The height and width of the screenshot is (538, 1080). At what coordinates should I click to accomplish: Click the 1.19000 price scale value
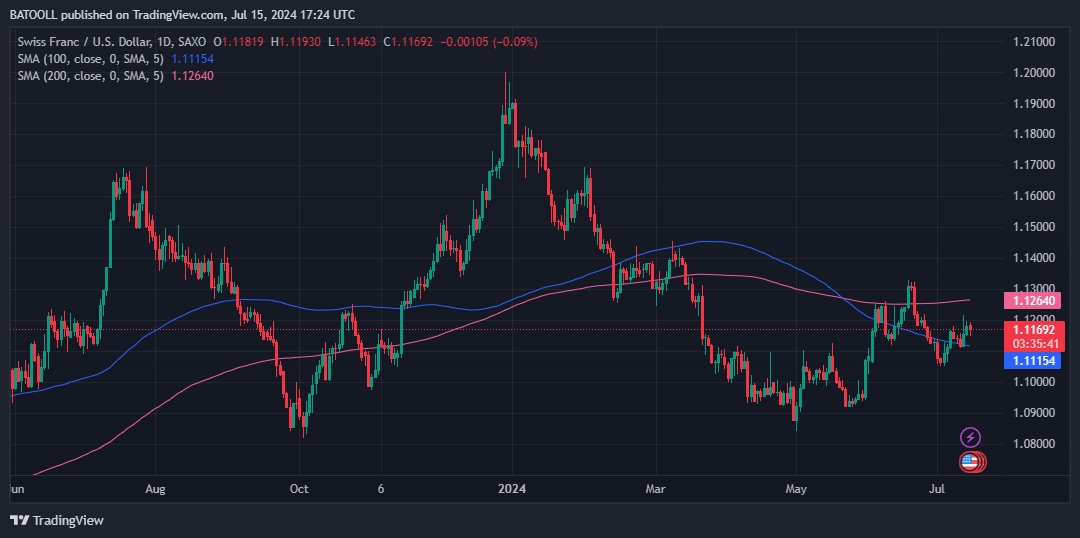(1033, 104)
